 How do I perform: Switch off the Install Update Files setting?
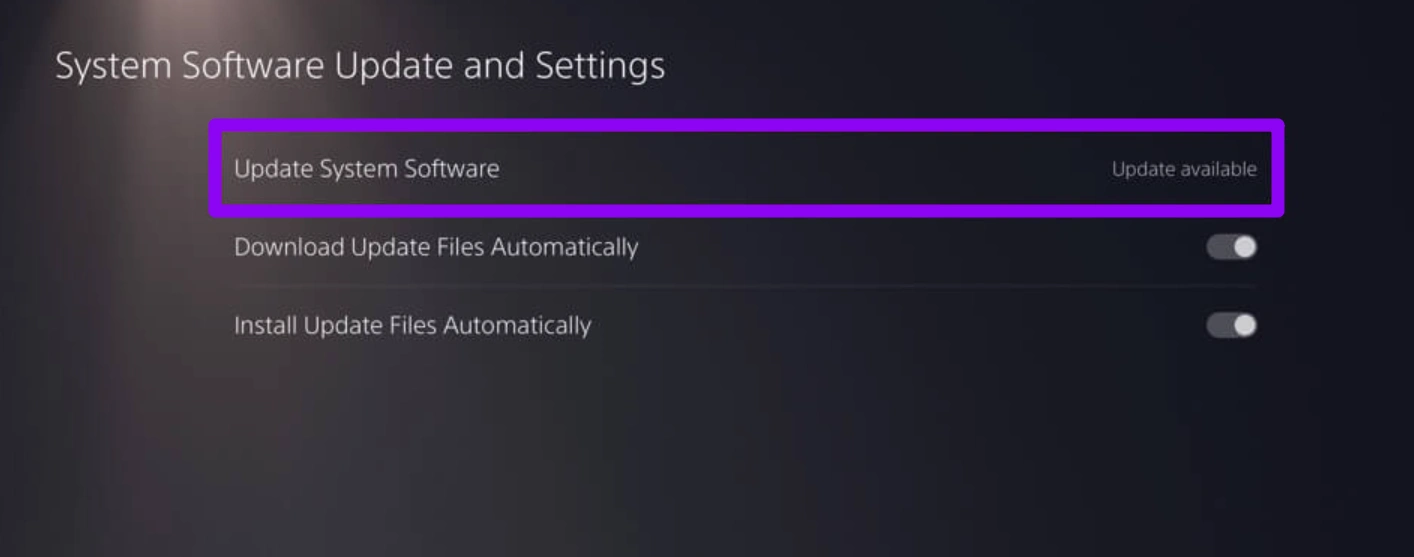click(1231, 325)
